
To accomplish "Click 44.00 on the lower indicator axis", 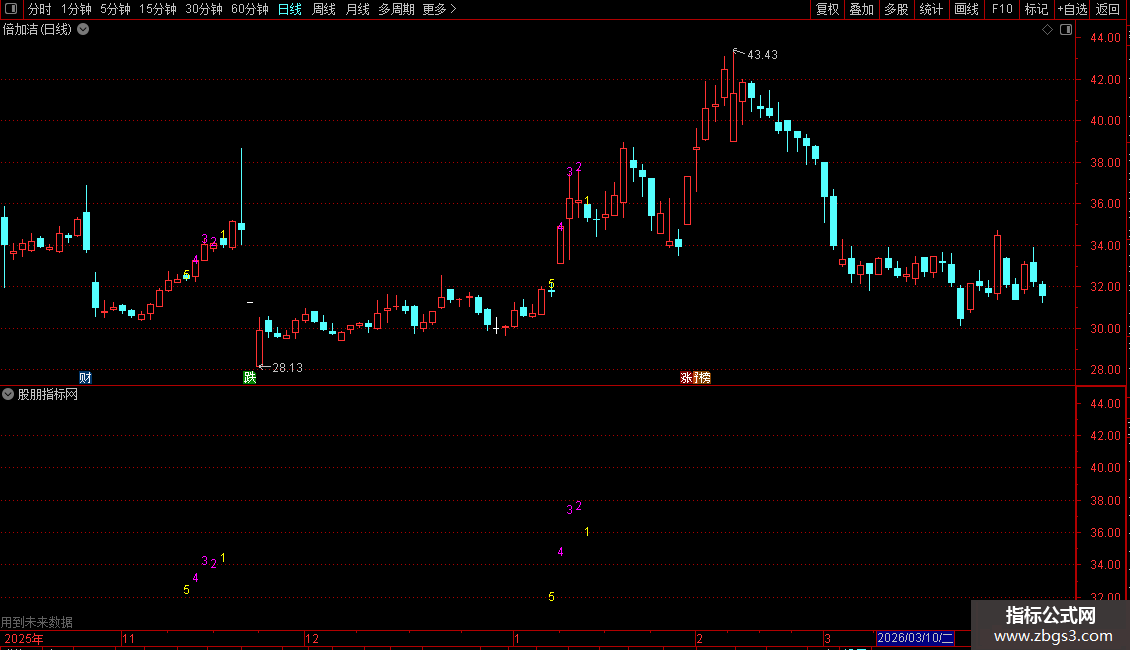I will pos(1105,404).
